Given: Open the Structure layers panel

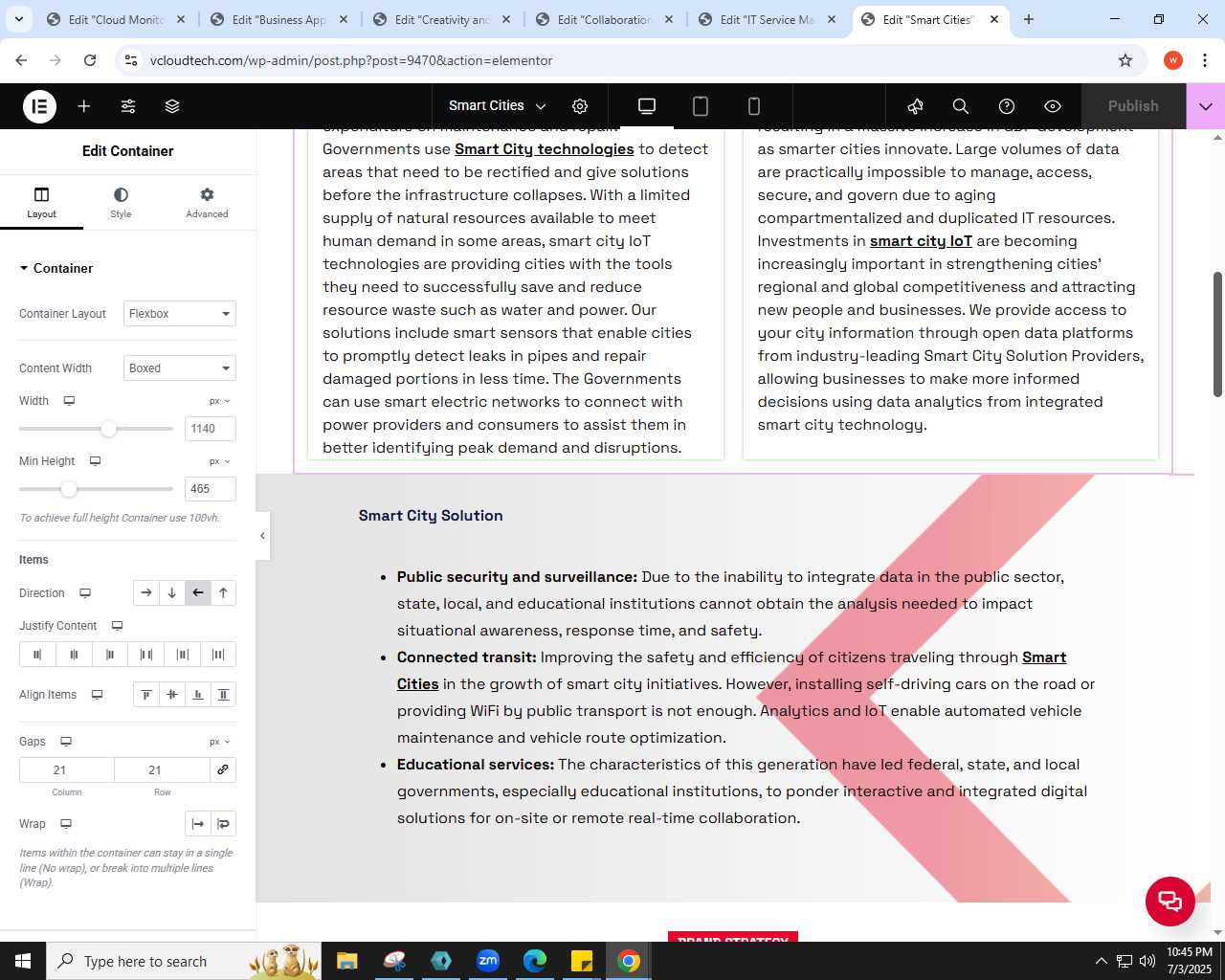Looking at the screenshot, I should click(172, 106).
